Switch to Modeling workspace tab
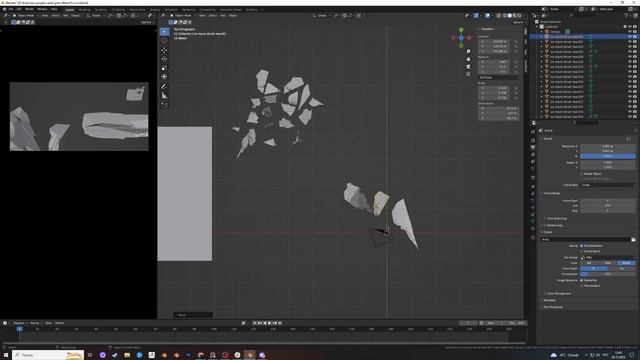The width and height of the screenshot is (640, 360). [x=84, y=9]
